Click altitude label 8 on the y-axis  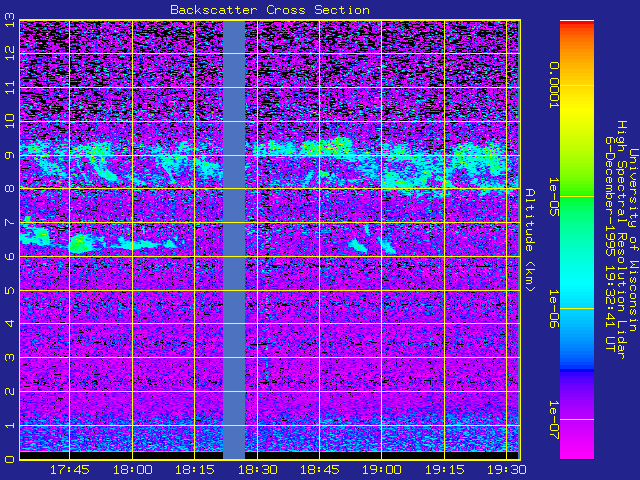point(9,189)
